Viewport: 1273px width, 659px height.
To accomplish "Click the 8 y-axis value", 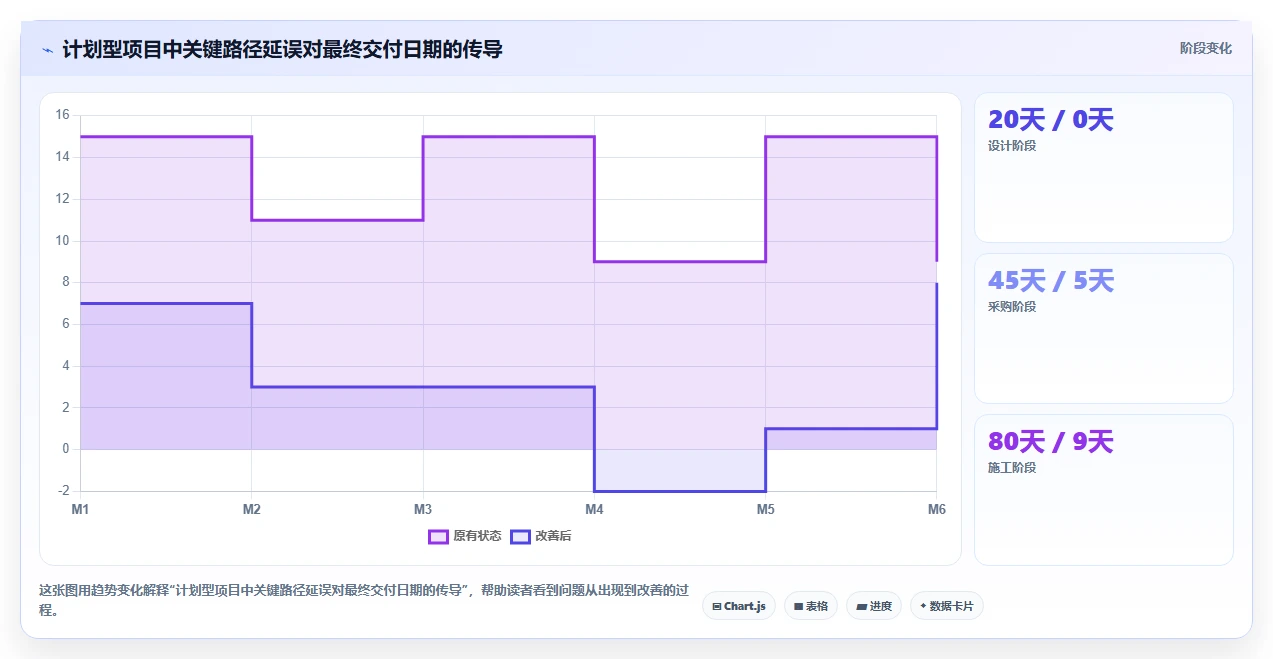I will coord(65,282).
